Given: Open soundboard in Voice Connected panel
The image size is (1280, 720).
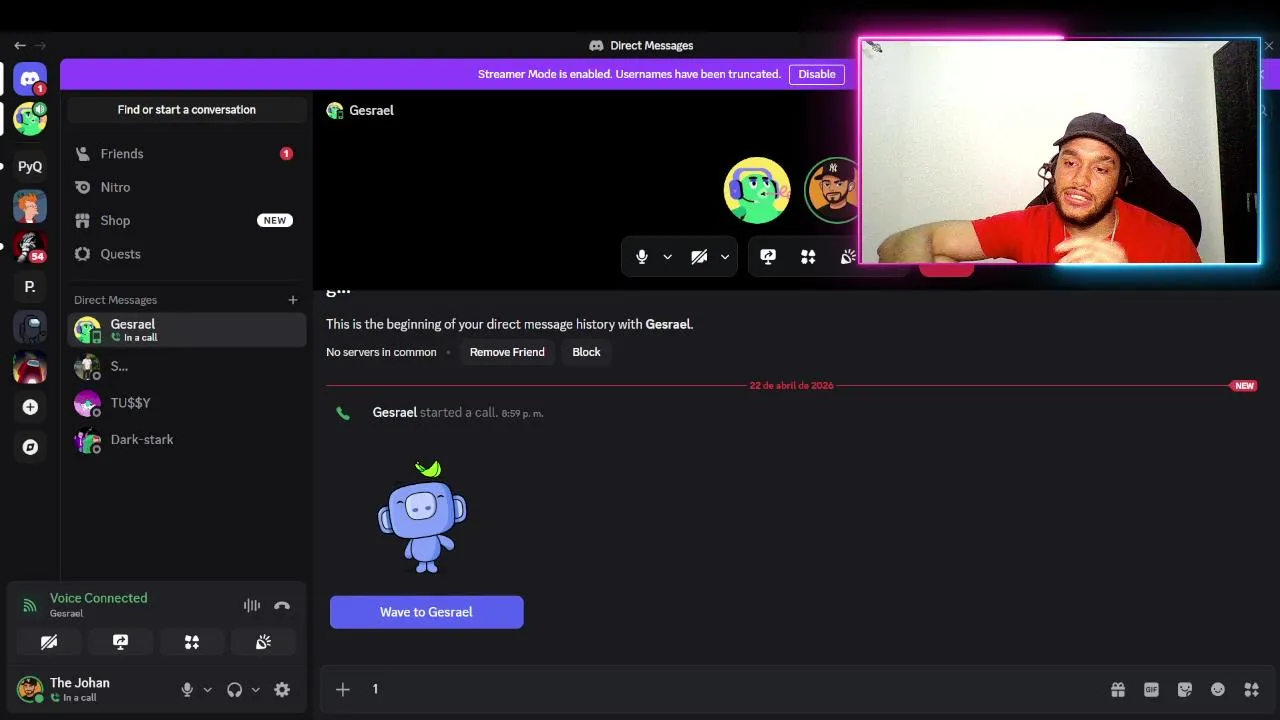Looking at the screenshot, I should pos(263,642).
